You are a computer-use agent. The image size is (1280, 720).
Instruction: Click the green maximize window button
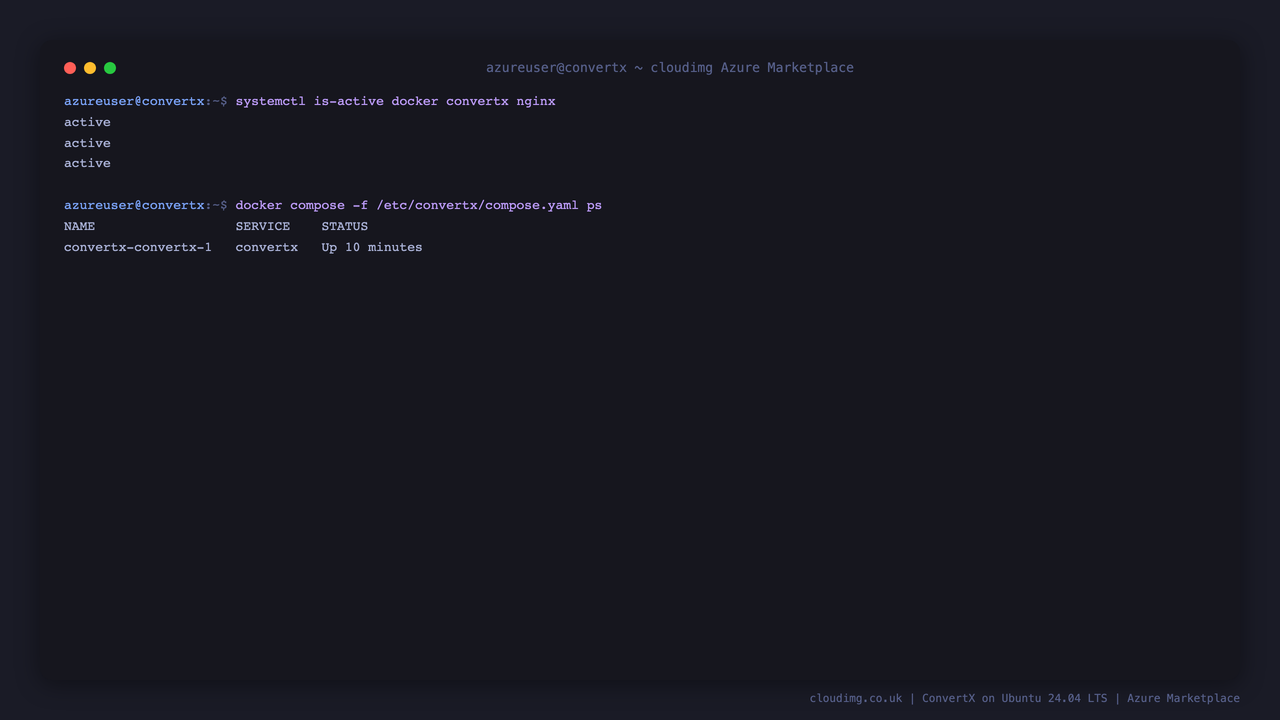tap(110, 68)
